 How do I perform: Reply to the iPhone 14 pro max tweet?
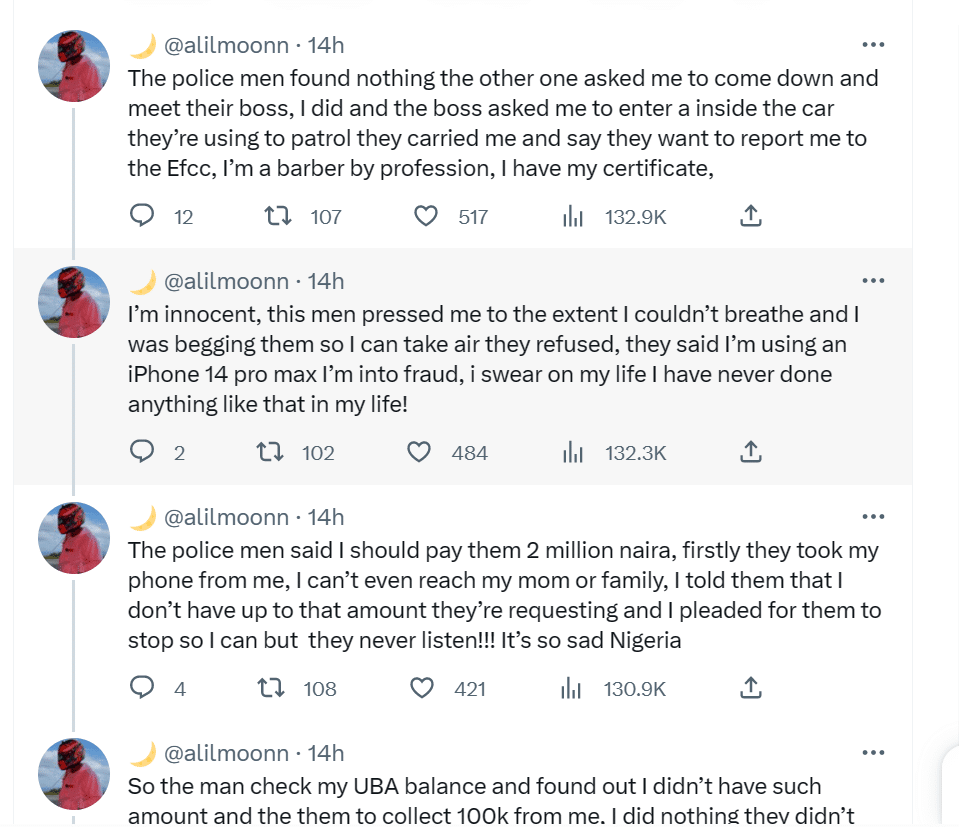(143, 453)
